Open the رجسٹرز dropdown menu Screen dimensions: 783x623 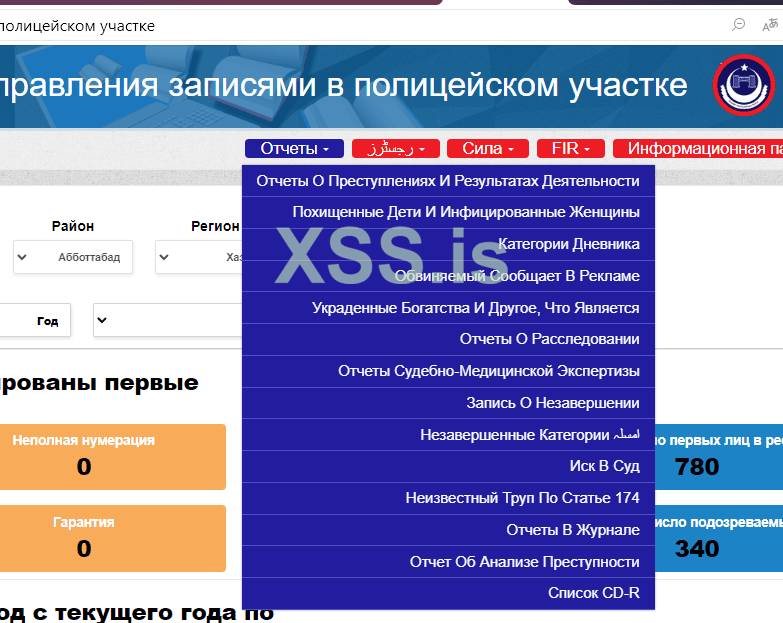click(x=395, y=148)
